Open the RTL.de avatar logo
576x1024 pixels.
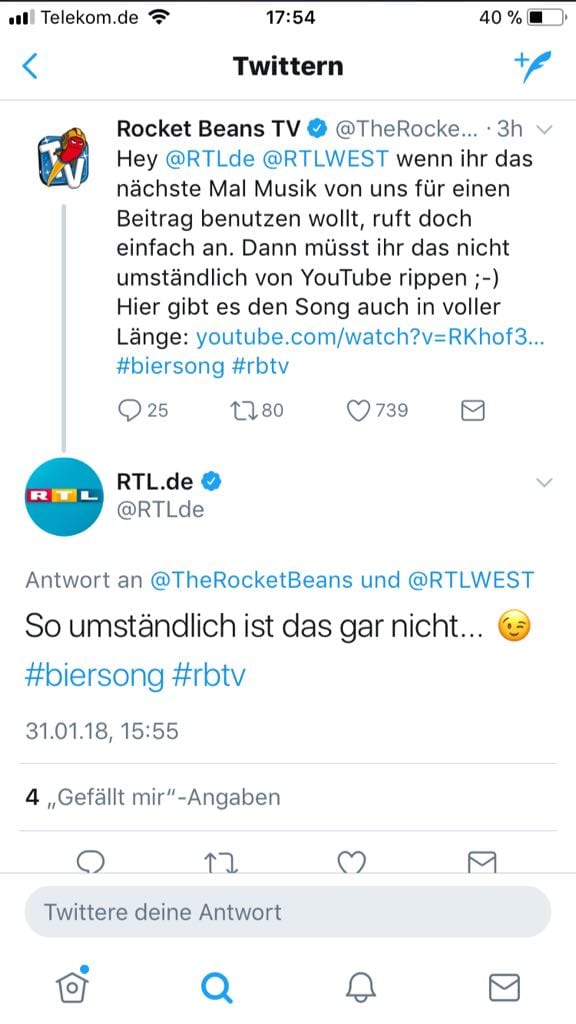pos(64,496)
